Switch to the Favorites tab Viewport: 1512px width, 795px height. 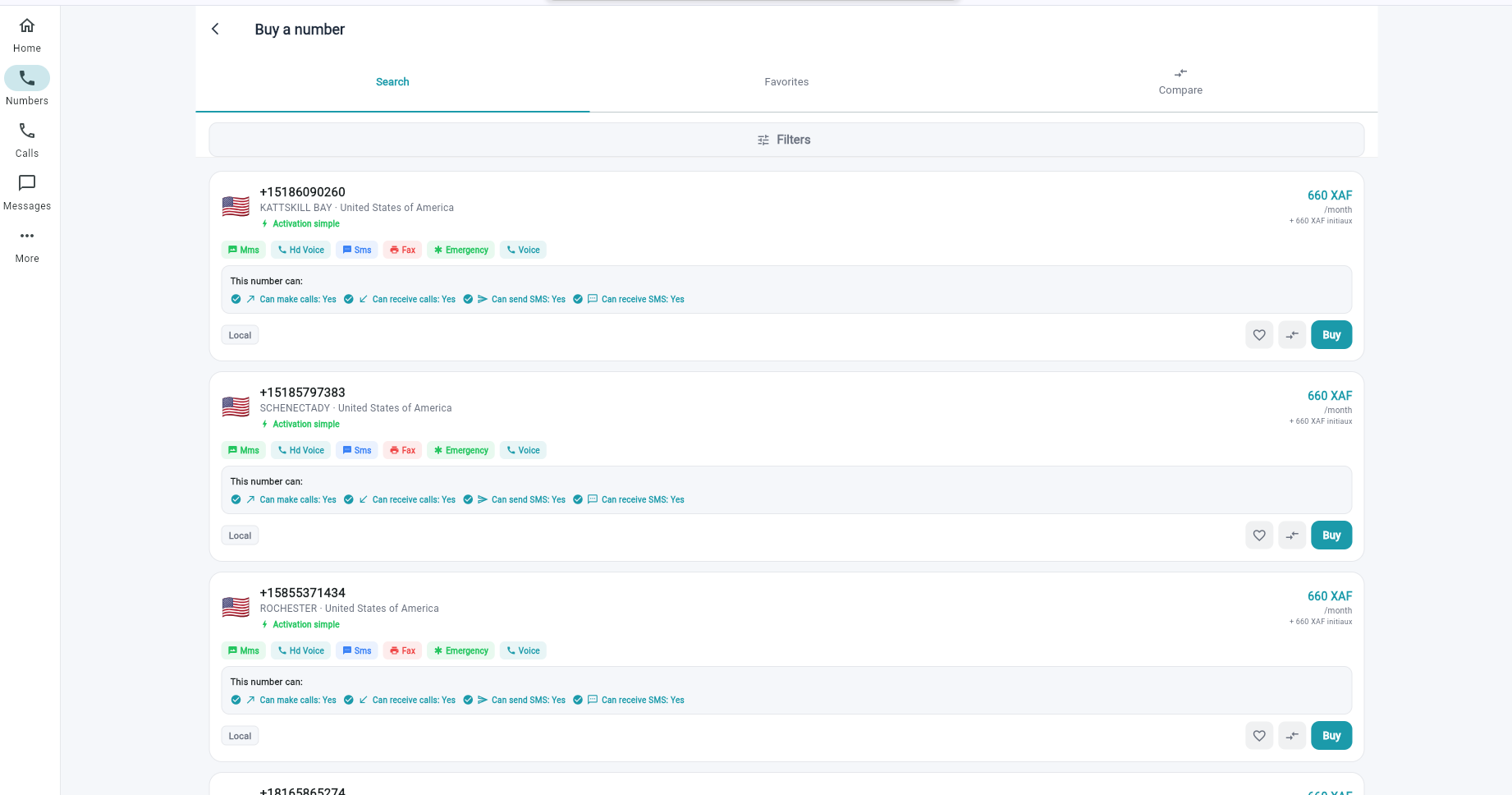tap(786, 82)
